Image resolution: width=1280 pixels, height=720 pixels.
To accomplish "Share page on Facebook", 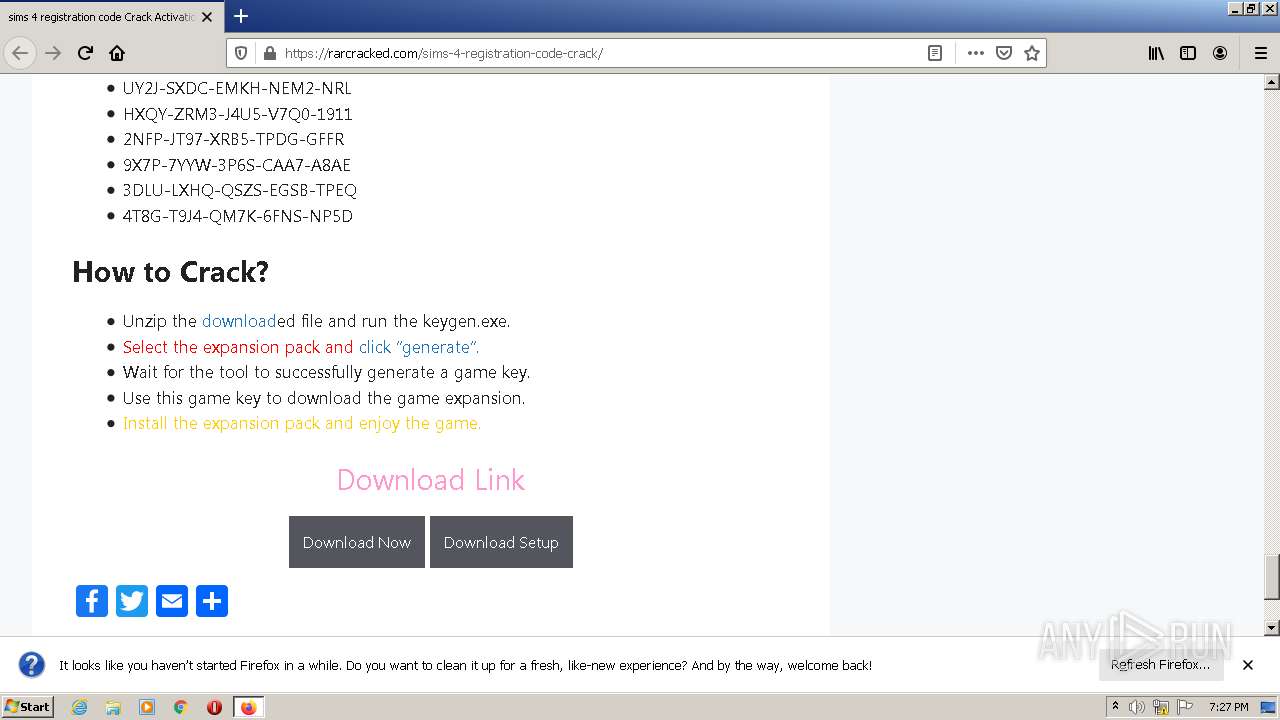I will click(x=92, y=601).
